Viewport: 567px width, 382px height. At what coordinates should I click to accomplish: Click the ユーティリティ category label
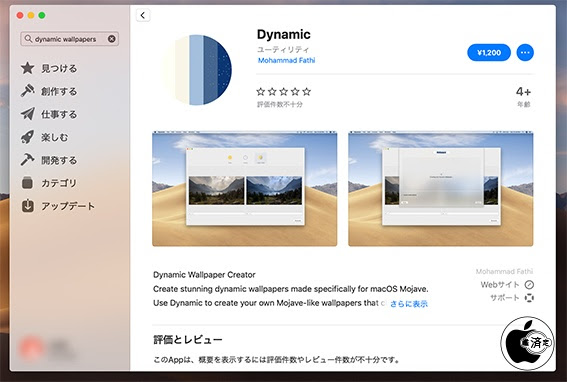click(283, 49)
